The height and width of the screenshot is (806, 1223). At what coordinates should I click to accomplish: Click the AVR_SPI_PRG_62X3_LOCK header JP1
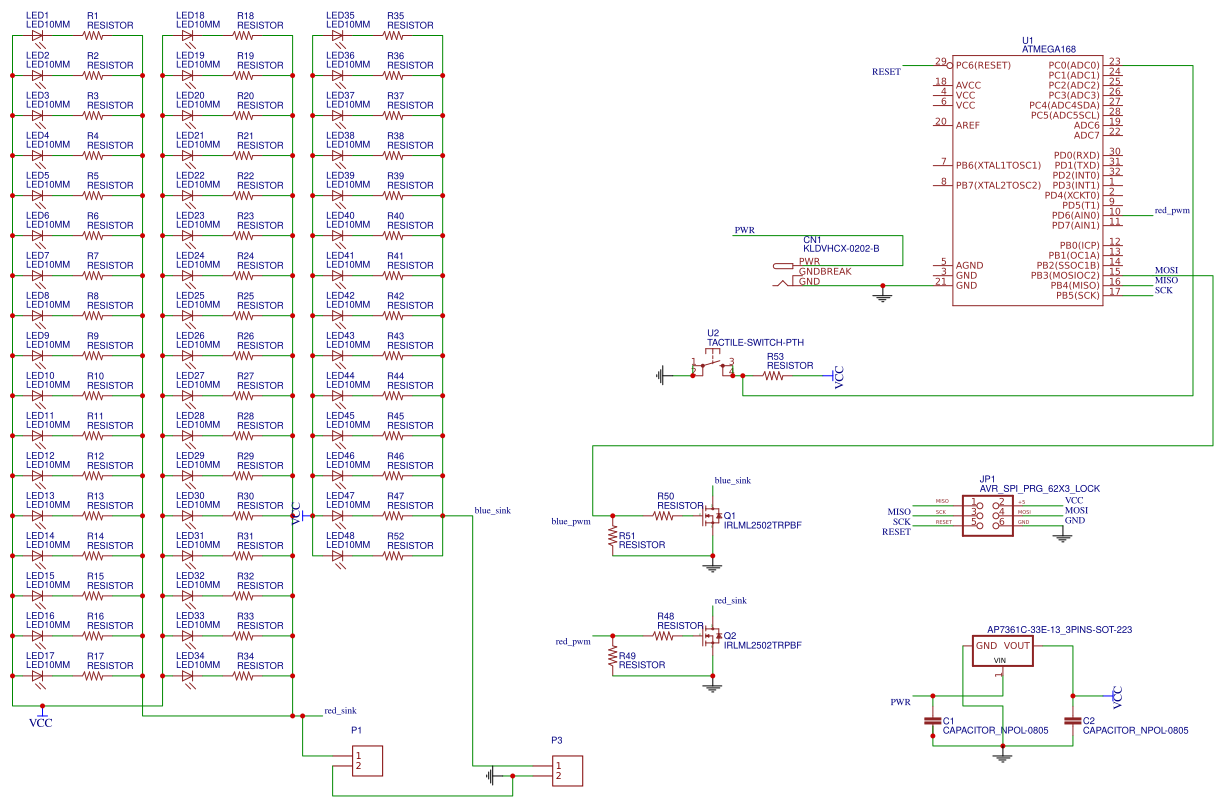[x=985, y=516]
